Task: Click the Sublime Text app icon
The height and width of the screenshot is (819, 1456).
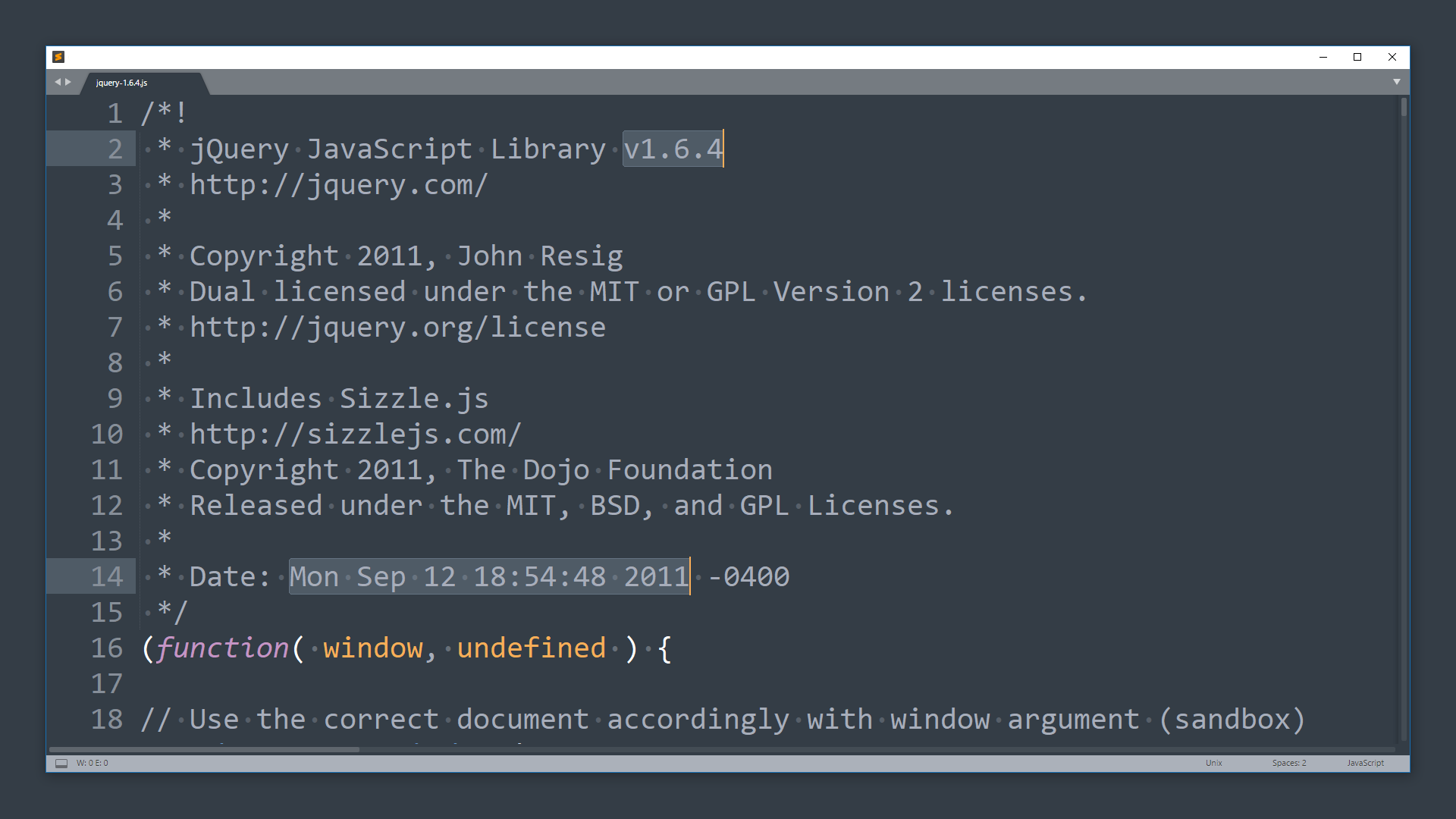Action: click(x=58, y=57)
